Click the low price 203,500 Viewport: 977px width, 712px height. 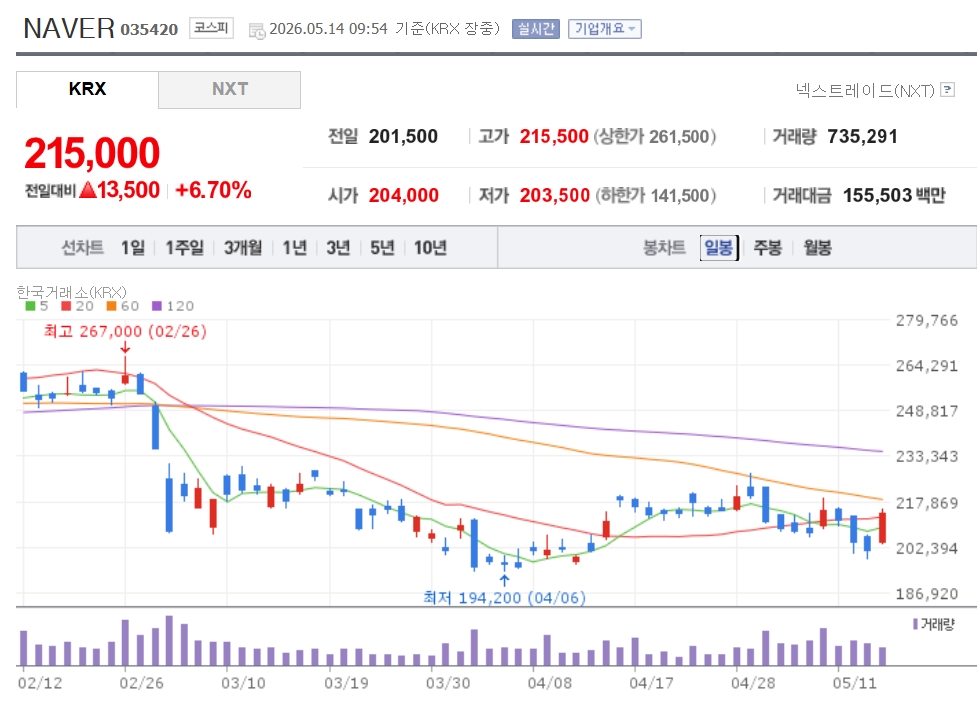(x=555, y=196)
